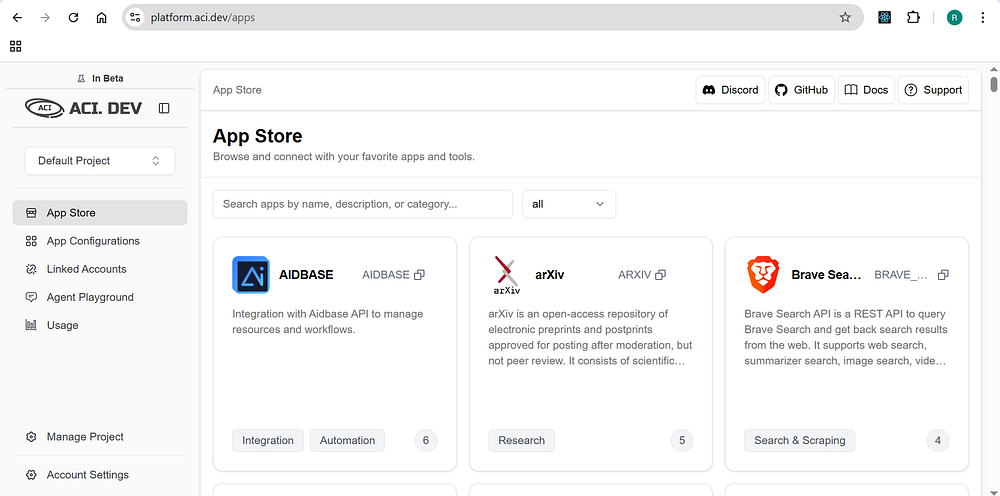Open the Chrome three-dot menu
The height and width of the screenshot is (496, 1000).
[982, 17]
